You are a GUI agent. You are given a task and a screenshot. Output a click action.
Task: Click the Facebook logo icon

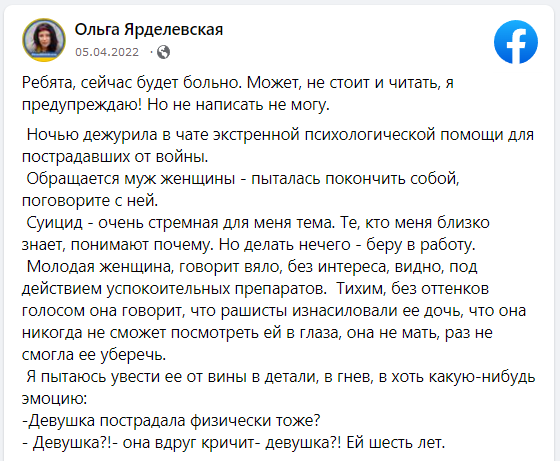516,42
